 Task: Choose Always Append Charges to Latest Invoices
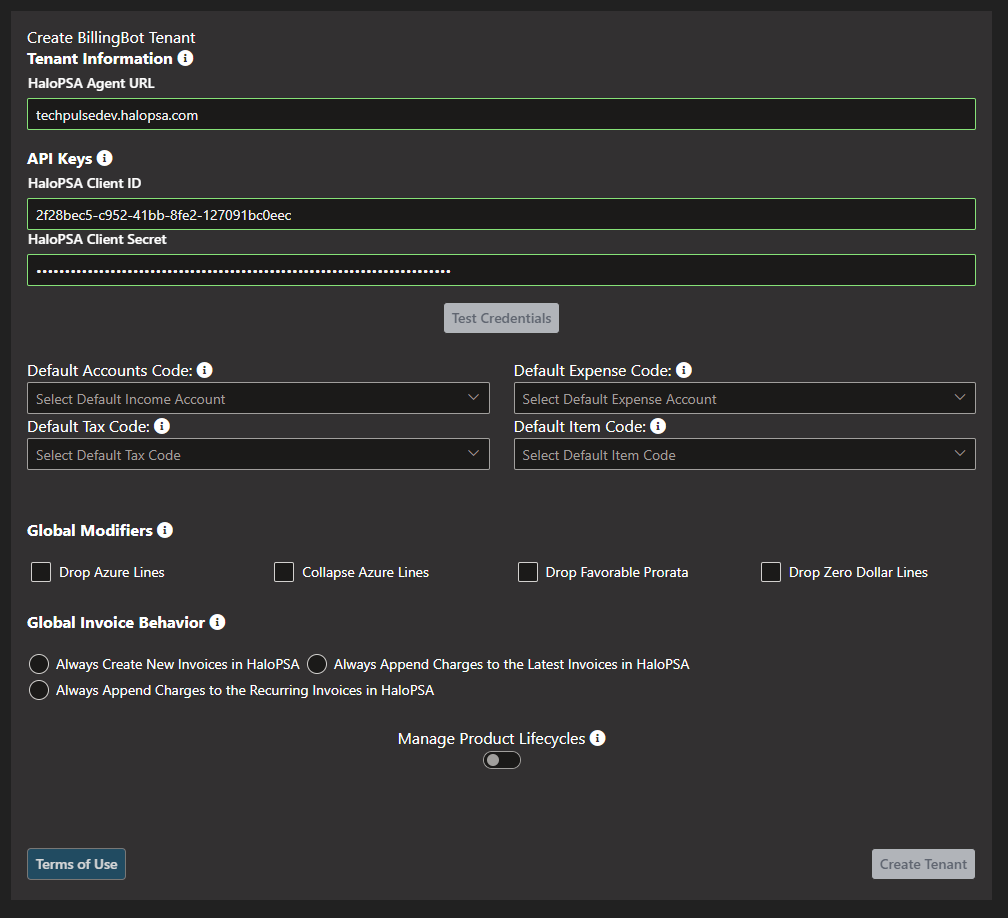pos(317,664)
